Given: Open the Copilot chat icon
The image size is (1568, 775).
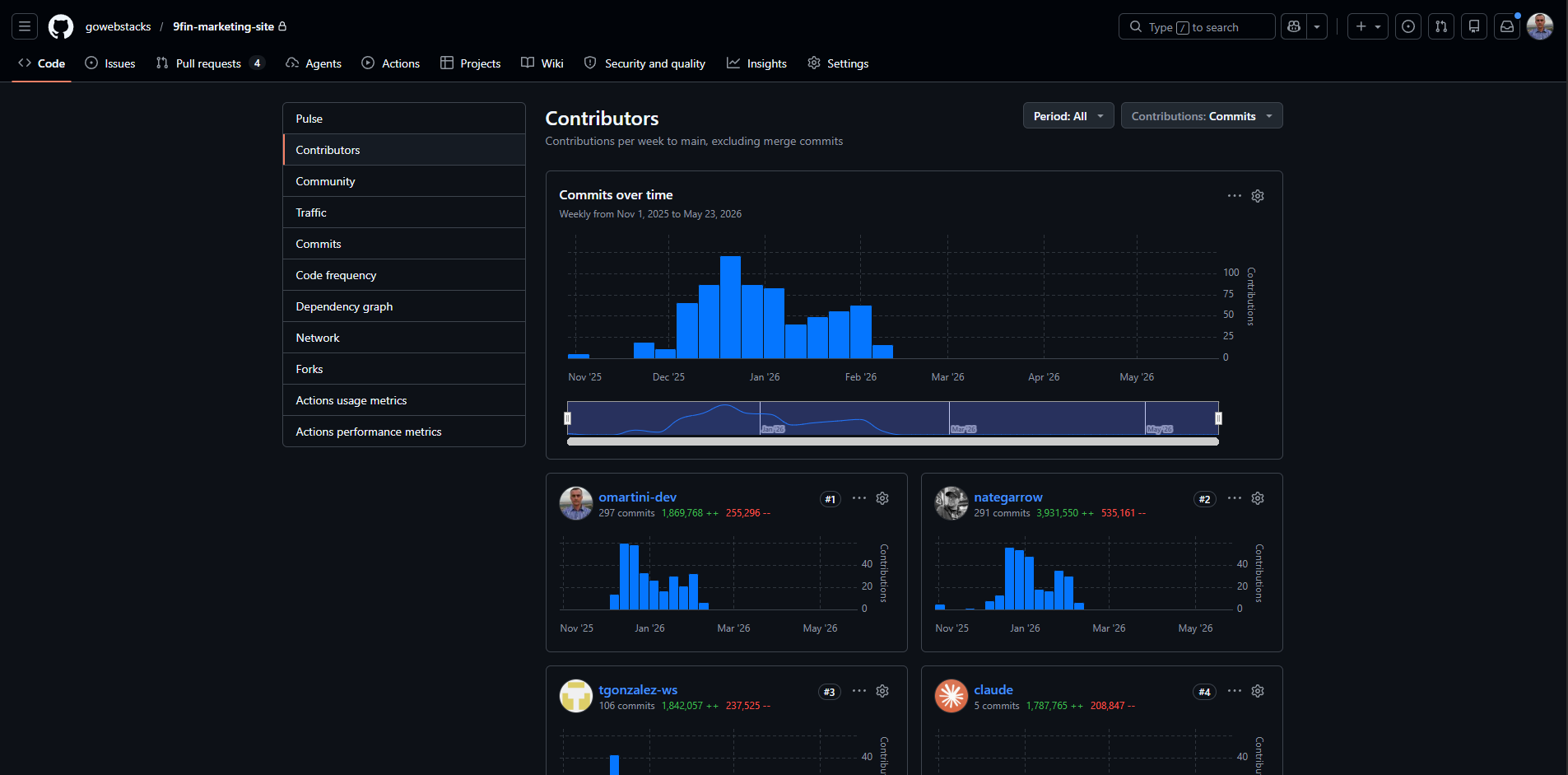Looking at the screenshot, I should click(x=1294, y=26).
